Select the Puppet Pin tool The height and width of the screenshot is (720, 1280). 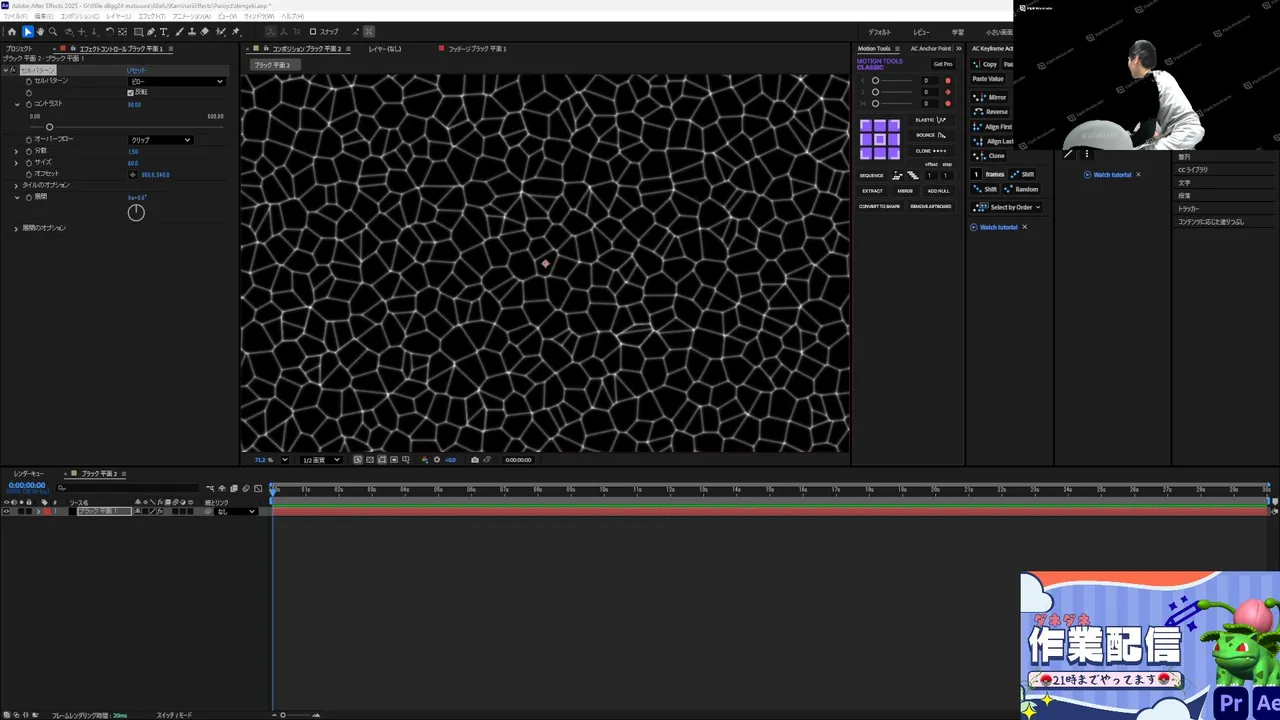(236, 32)
